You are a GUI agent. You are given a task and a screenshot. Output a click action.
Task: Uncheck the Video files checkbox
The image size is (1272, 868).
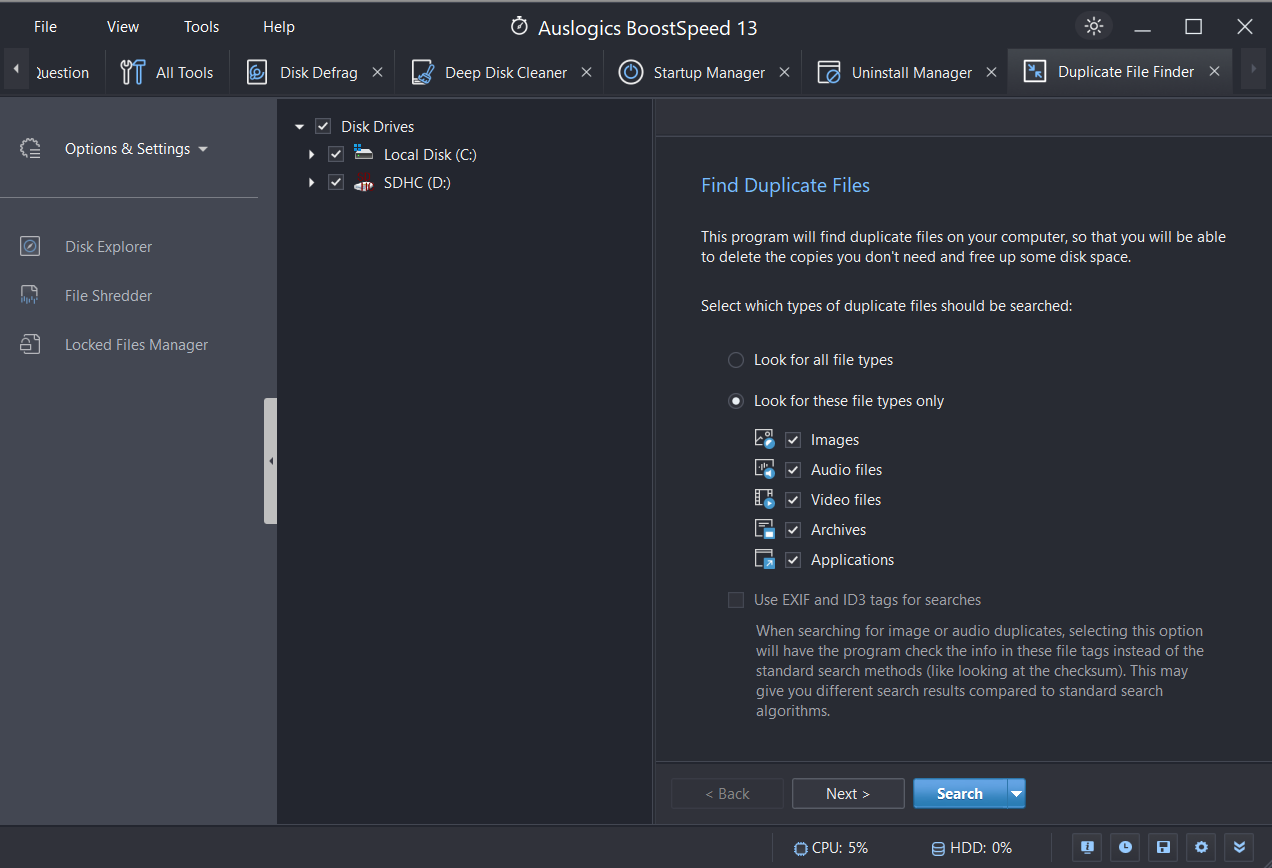pos(793,500)
